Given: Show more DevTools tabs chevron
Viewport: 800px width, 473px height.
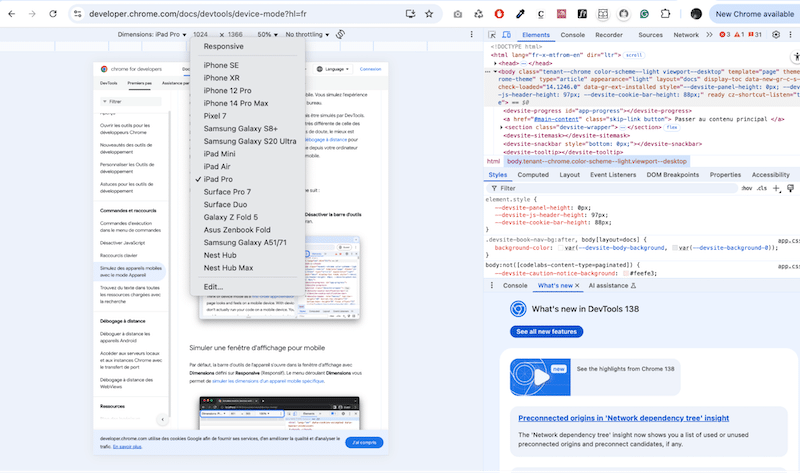Looking at the screenshot, I should coord(709,35).
